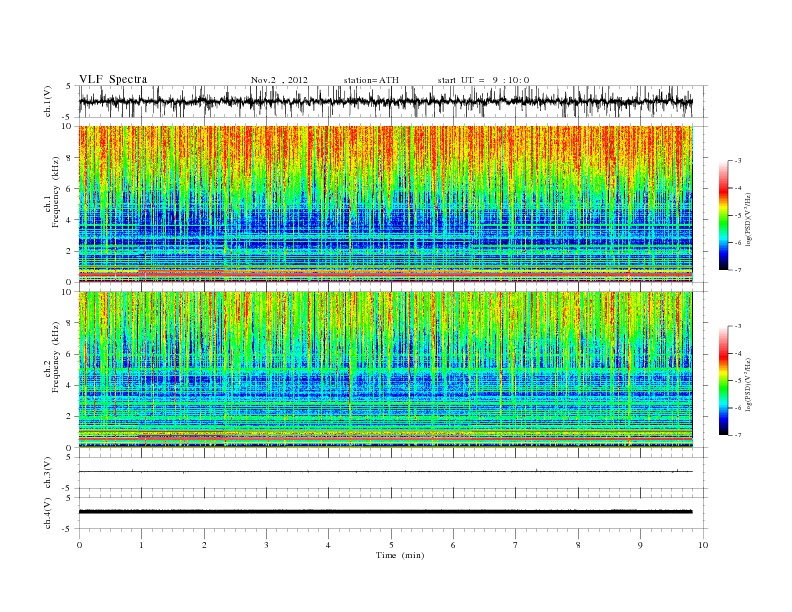Image resolution: width=792 pixels, height=612 pixels.
Task: Click the ch.2 PSD color scale bar
Action: coord(723,381)
